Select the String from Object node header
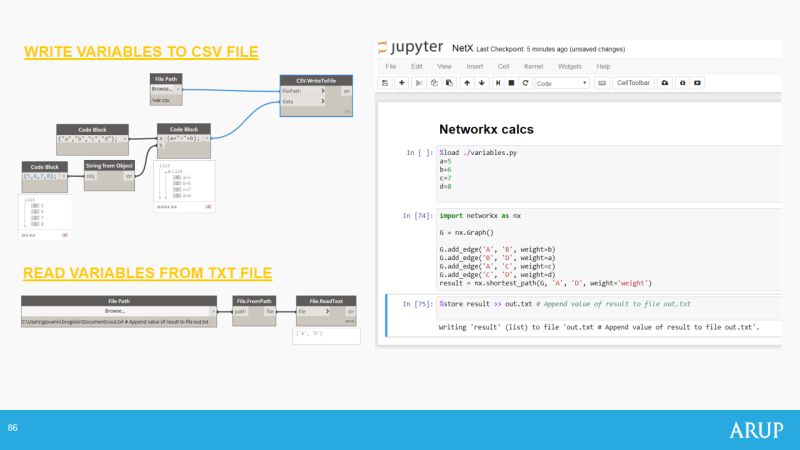The height and width of the screenshot is (450, 800). [x=109, y=166]
